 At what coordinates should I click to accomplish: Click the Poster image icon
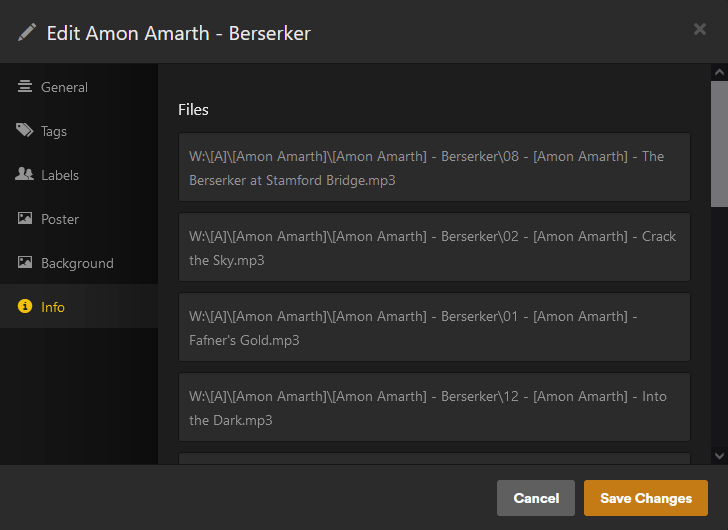coord(25,219)
